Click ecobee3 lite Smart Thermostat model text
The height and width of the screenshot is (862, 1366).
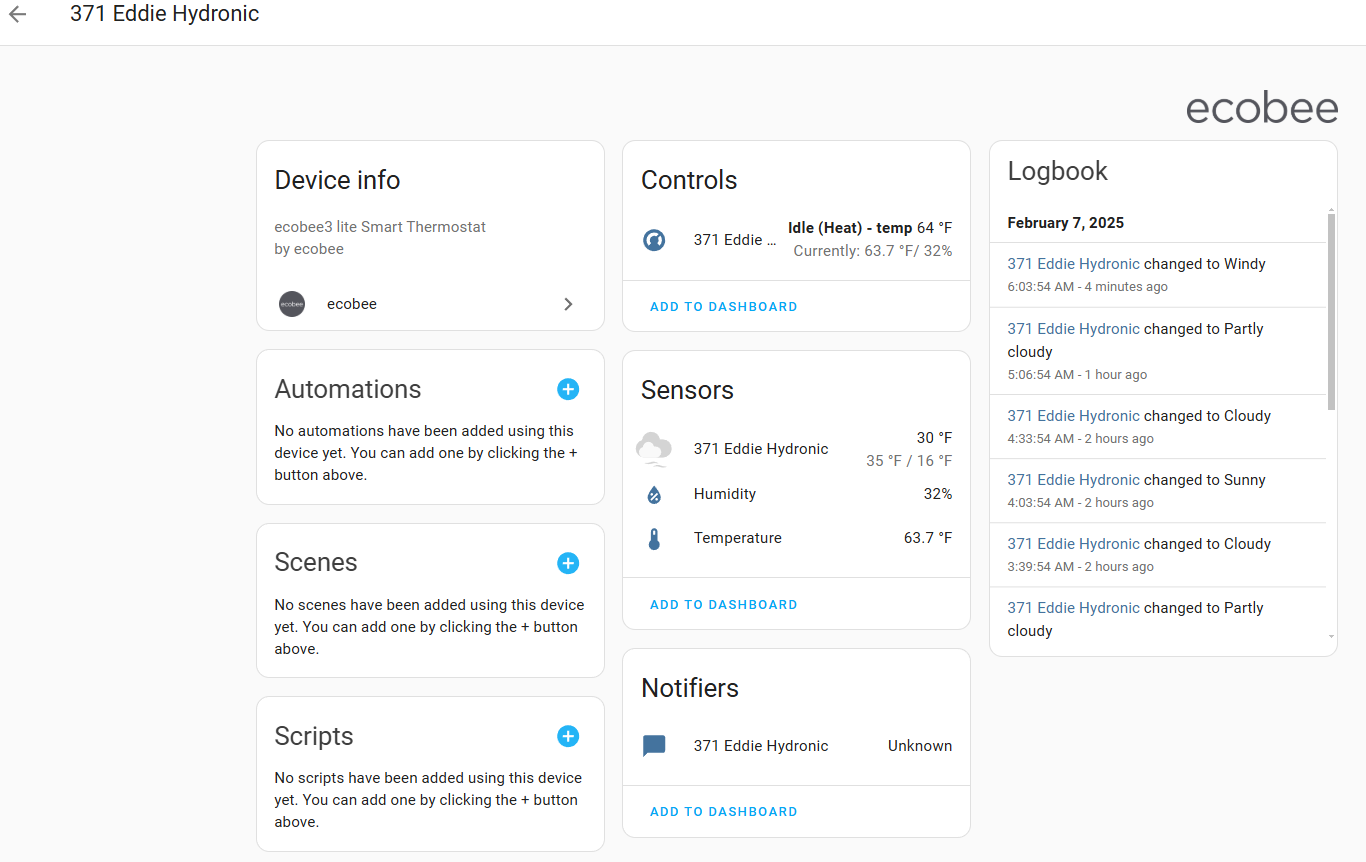[380, 227]
